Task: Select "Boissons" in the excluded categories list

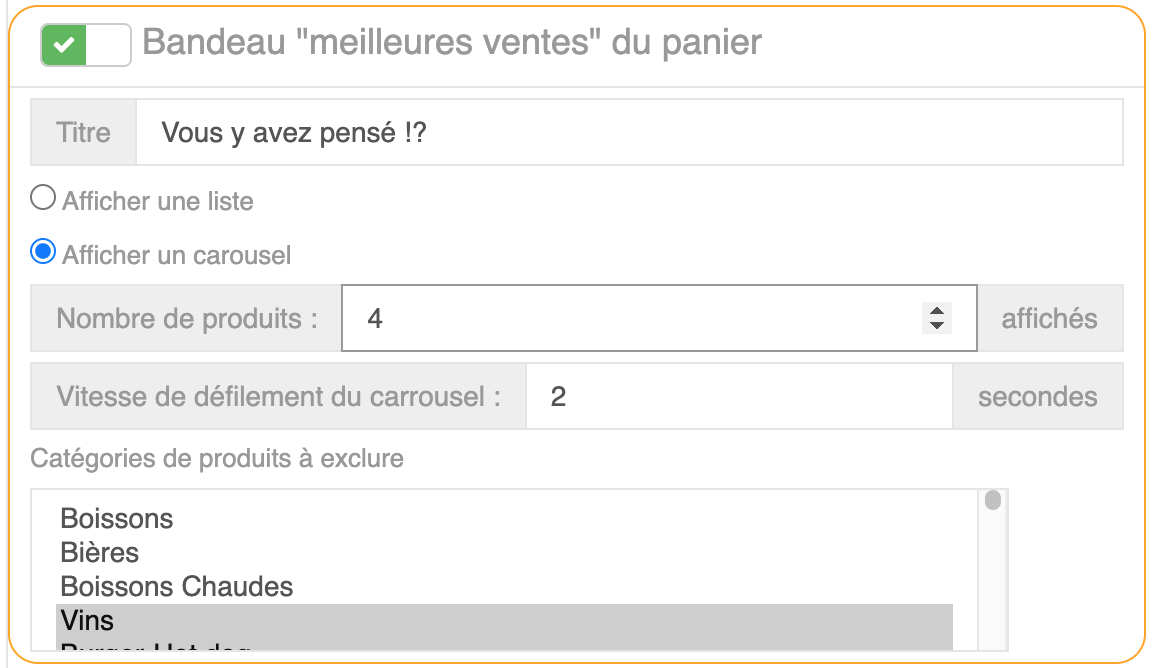Action: (117, 518)
